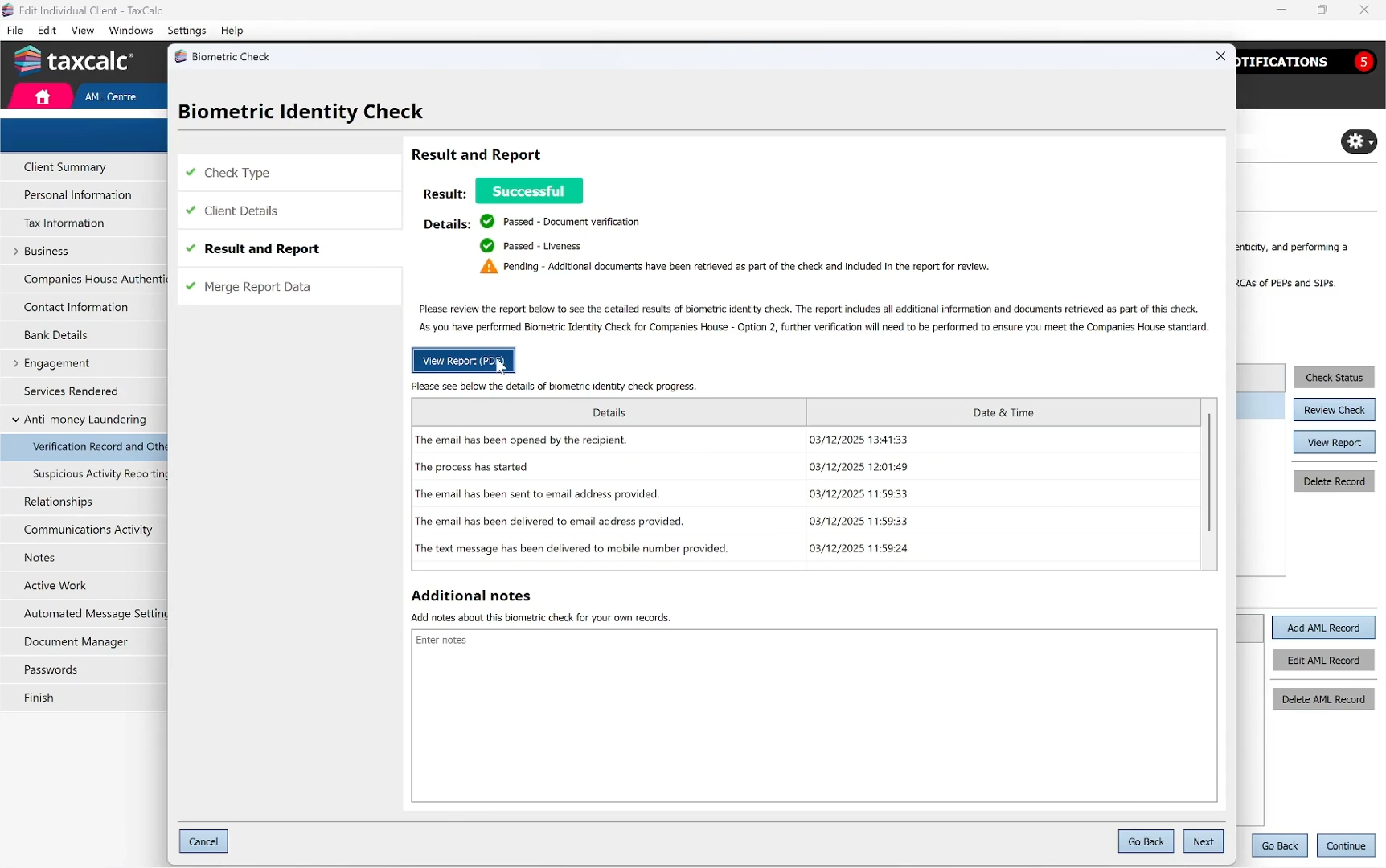Open Notes in the sidebar
The image size is (1386, 868).
(84, 558)
